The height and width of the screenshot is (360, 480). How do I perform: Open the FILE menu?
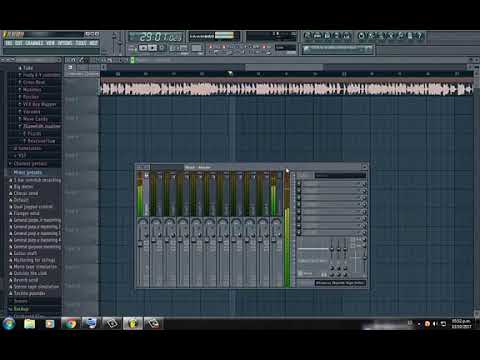[9, 43]
